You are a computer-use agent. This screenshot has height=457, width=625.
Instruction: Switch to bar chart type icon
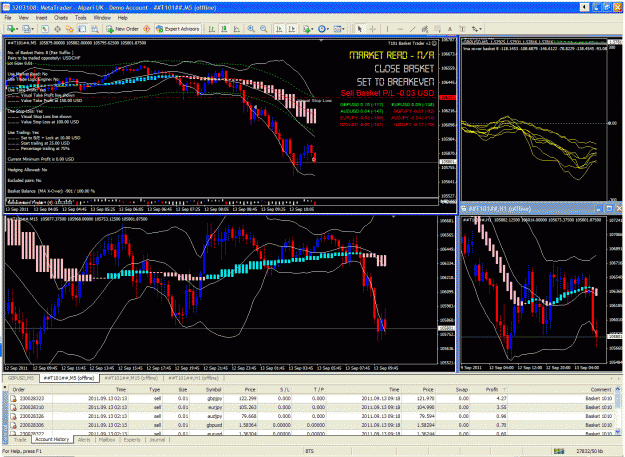[212, 29]
